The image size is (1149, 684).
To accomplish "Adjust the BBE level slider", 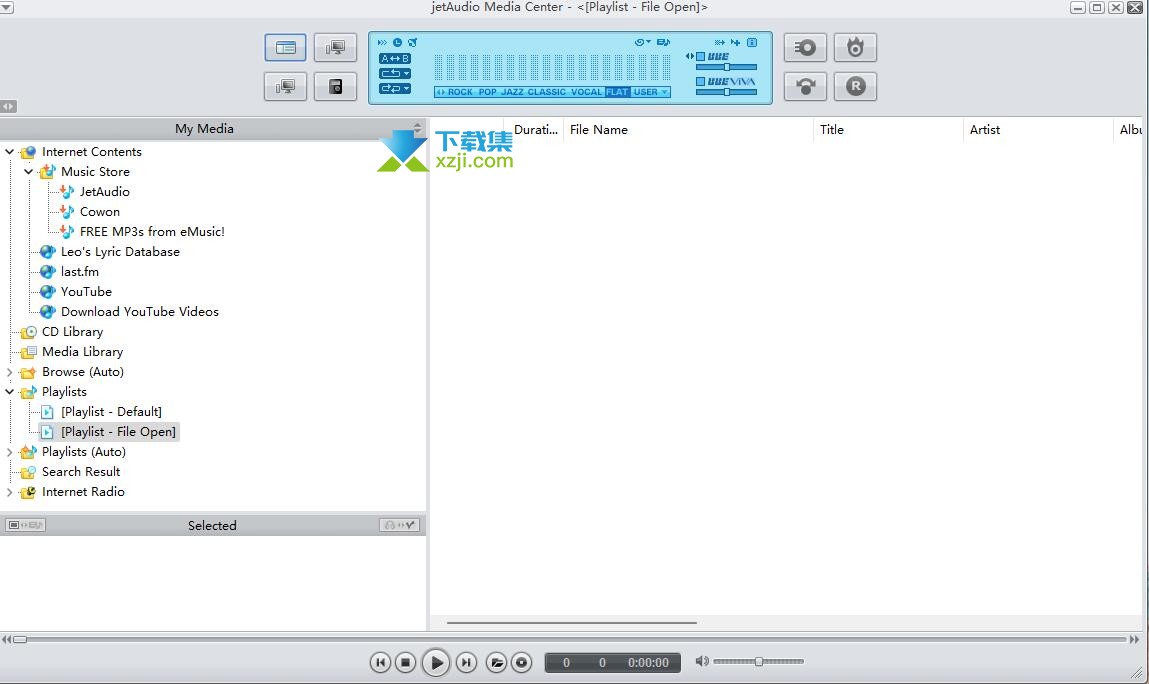I will [x=726, y=67].
